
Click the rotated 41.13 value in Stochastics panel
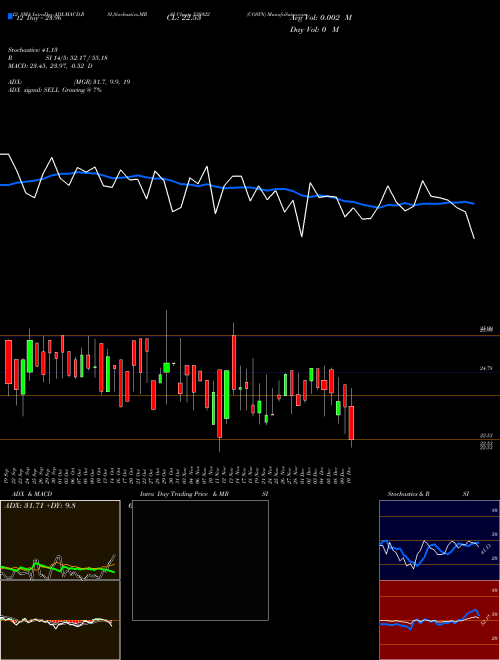(485, 548)
